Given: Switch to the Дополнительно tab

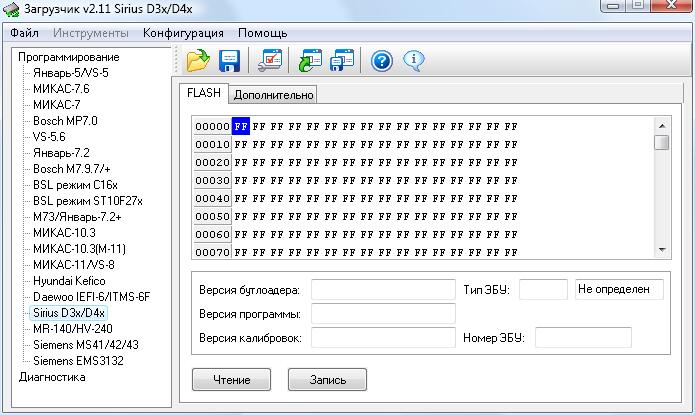Looking at the screenshot, I should click(x=274, y=95).
